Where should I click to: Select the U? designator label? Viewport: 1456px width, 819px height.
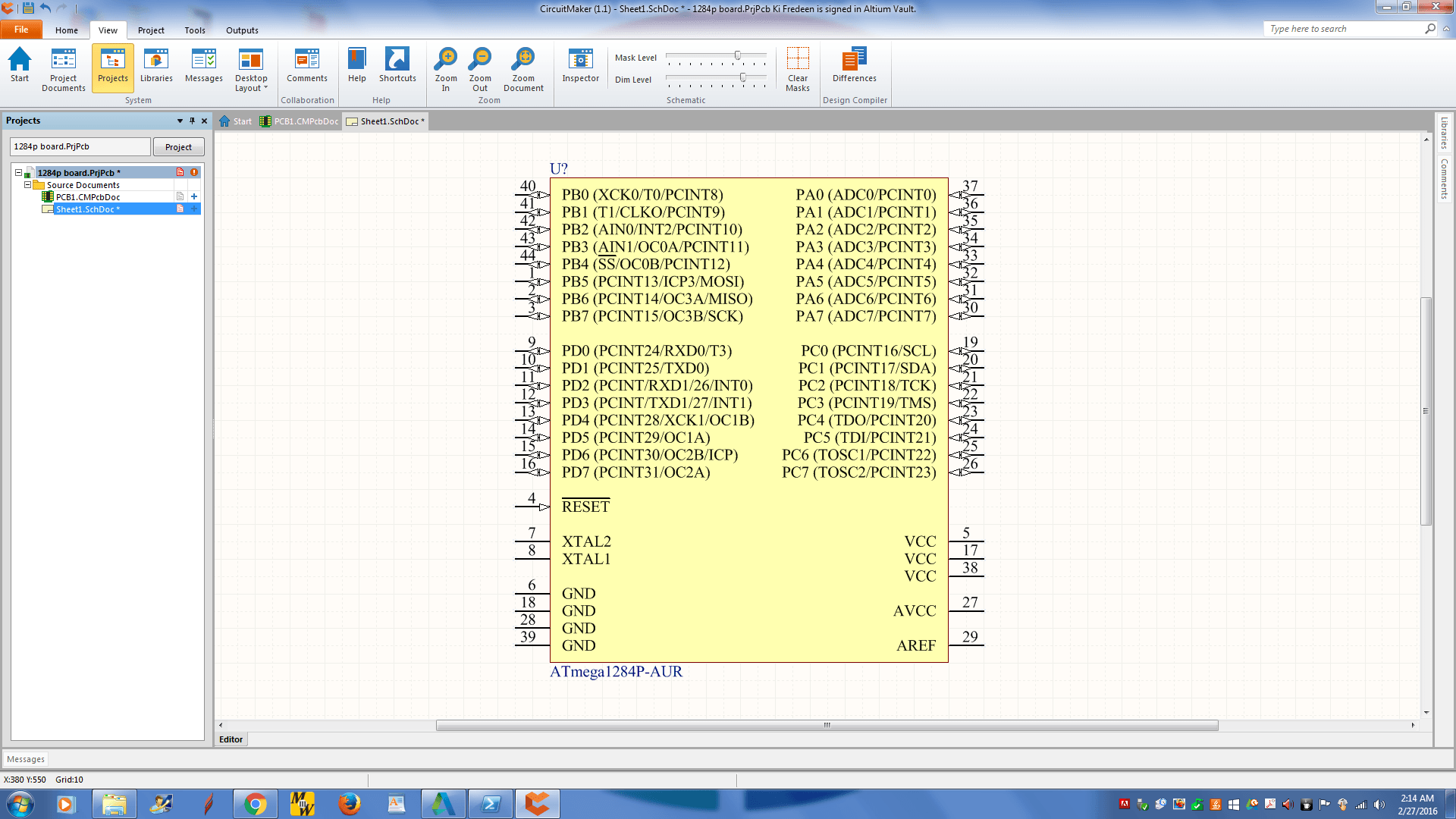[x=559, y=168]
